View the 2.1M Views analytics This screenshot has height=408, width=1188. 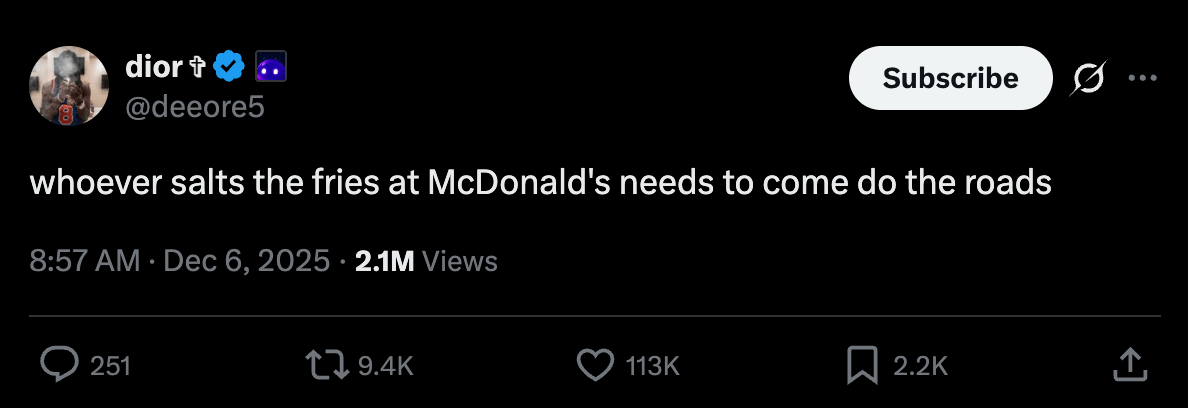[x=426, y=261]
